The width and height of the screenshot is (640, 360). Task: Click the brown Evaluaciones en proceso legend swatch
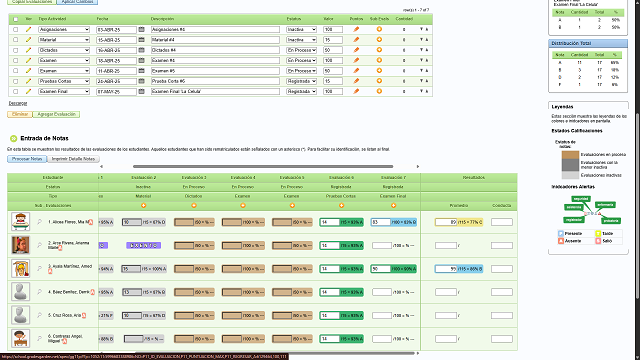(570, 155)
